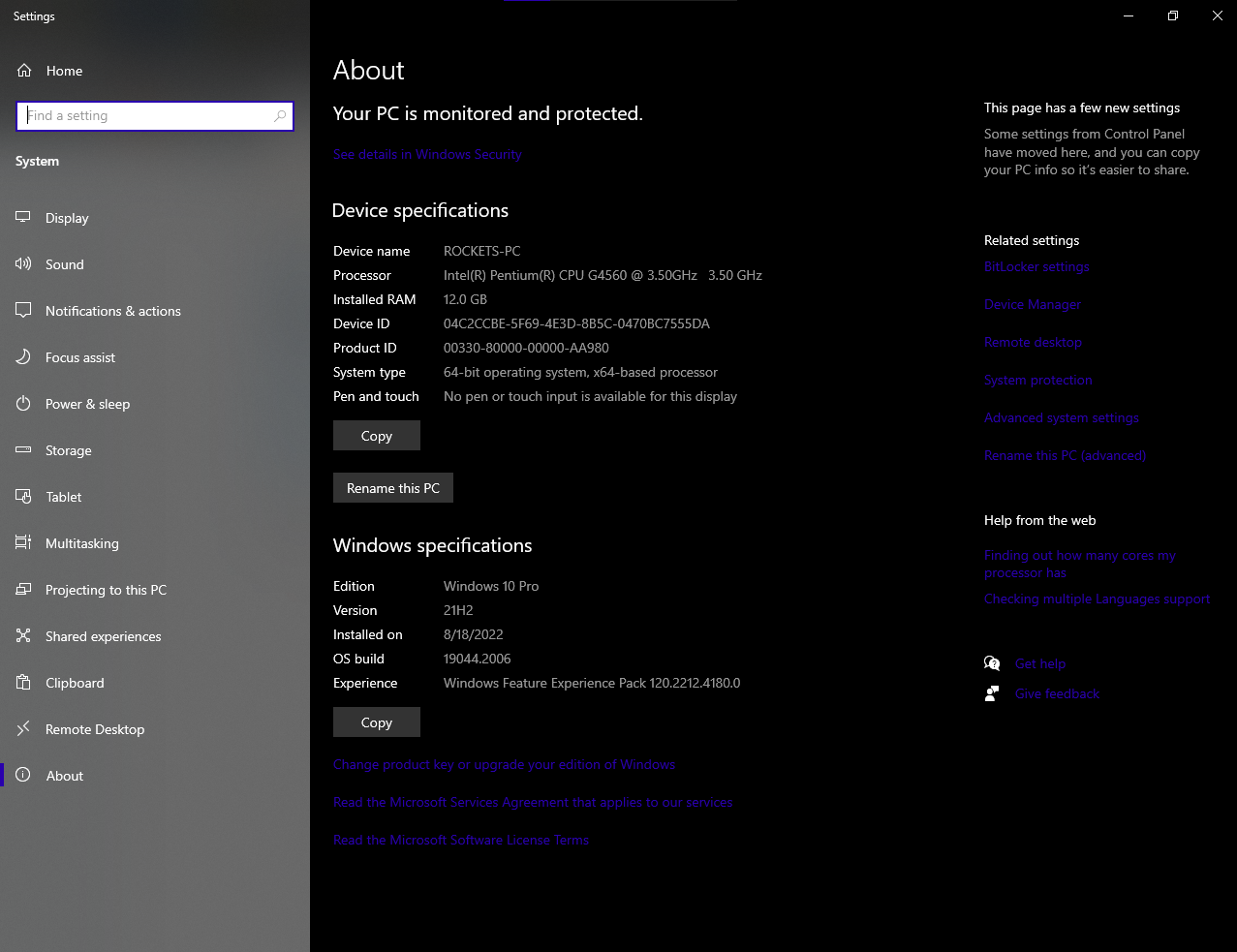Viewport: 1237px width, 952px height.
Task: Click Change product key or upgrade link
Action: (x=504, y=764)
